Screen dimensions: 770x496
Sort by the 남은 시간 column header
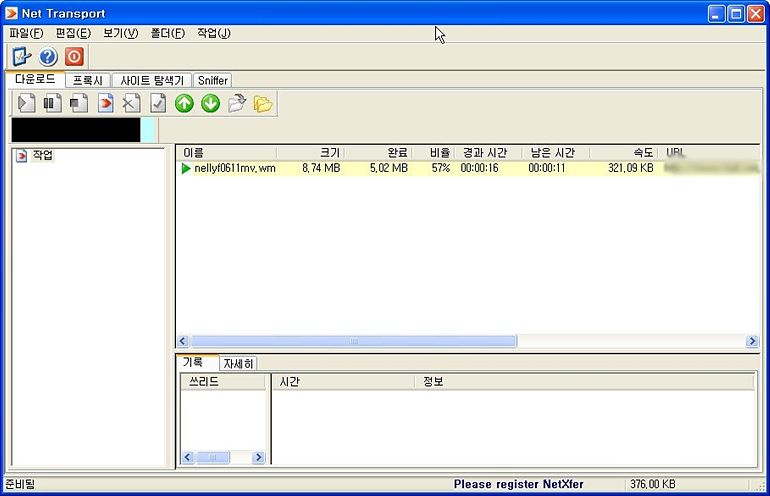555,153
